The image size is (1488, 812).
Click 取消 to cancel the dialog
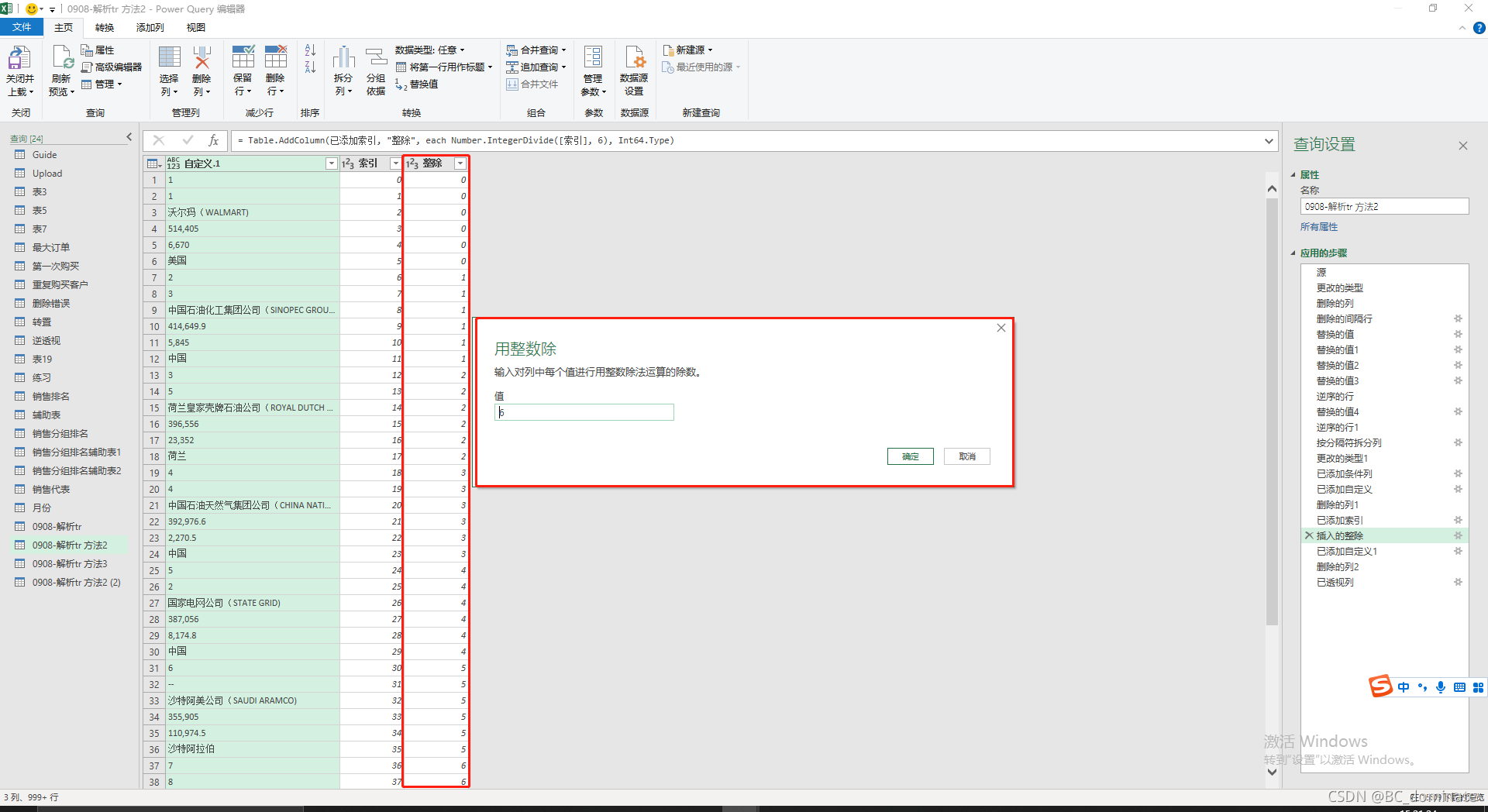click(x=967, y=456)
